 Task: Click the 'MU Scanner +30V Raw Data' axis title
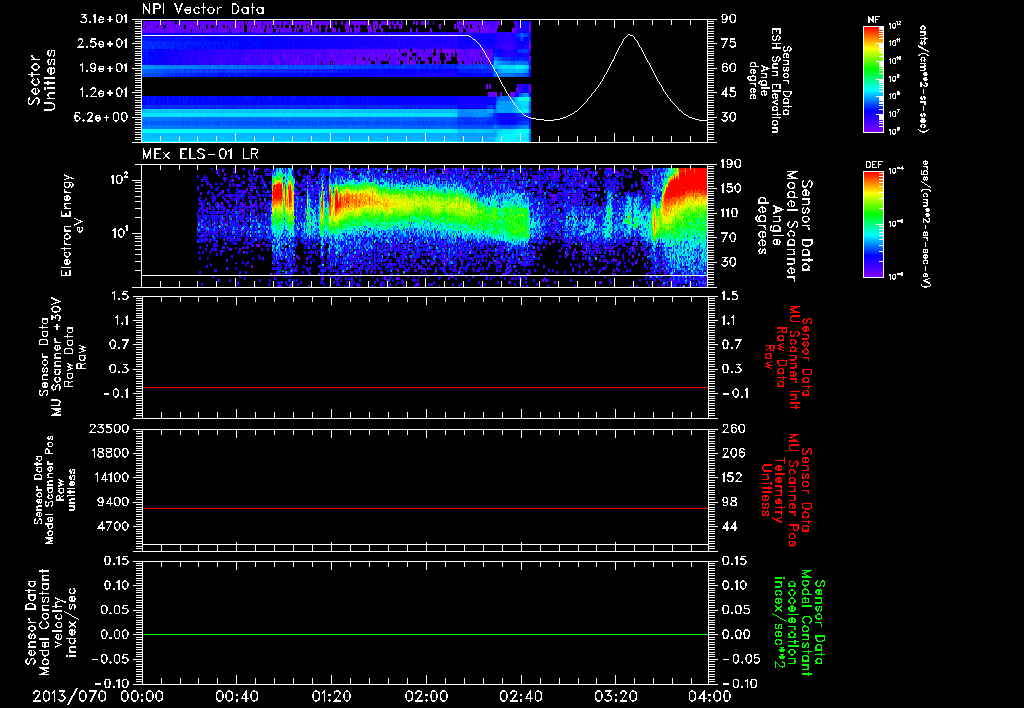(61, 357)
